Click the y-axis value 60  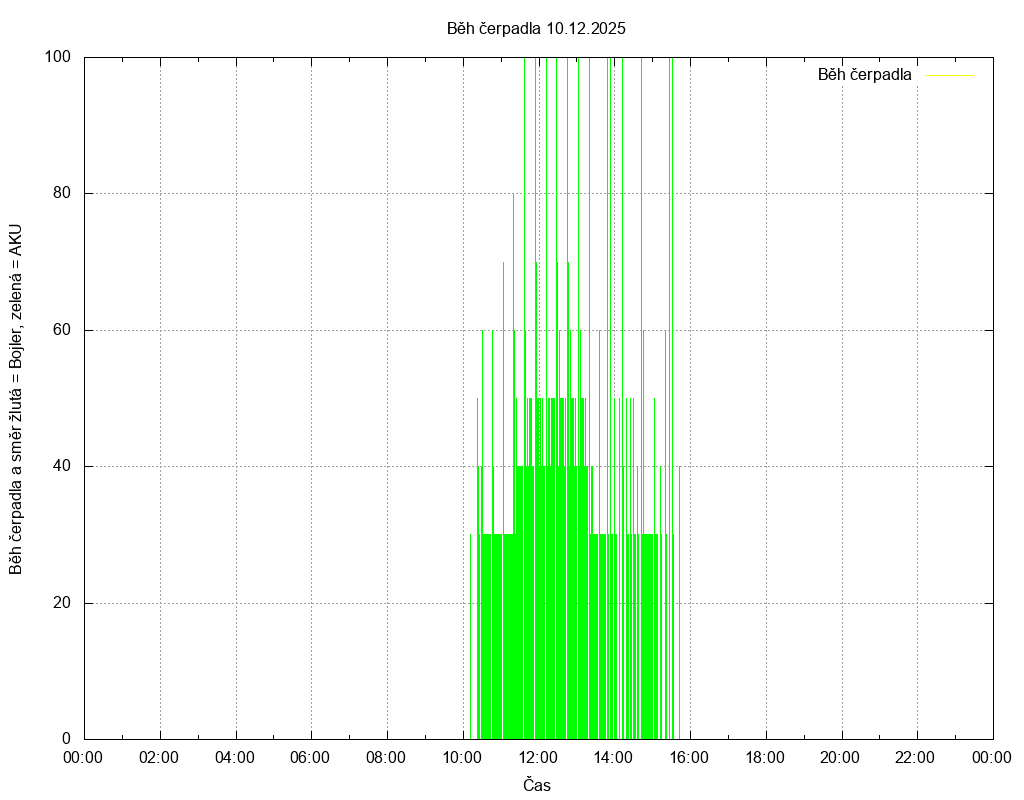click(62, 330)
